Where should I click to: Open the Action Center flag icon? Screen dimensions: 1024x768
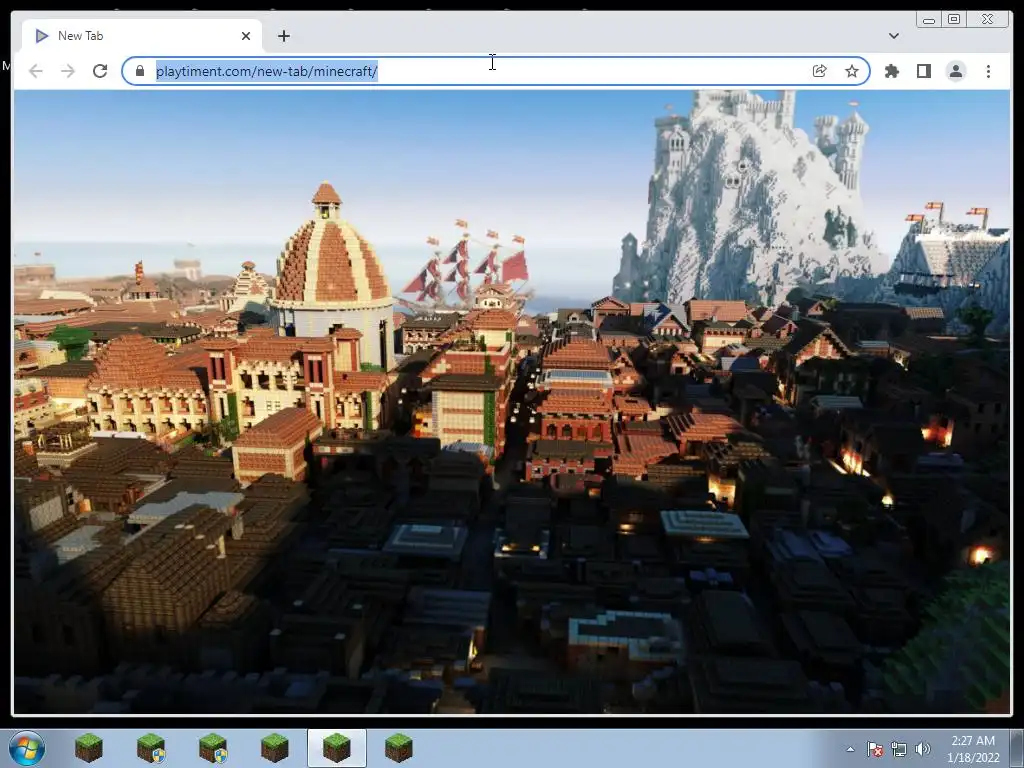click(874, 749)
